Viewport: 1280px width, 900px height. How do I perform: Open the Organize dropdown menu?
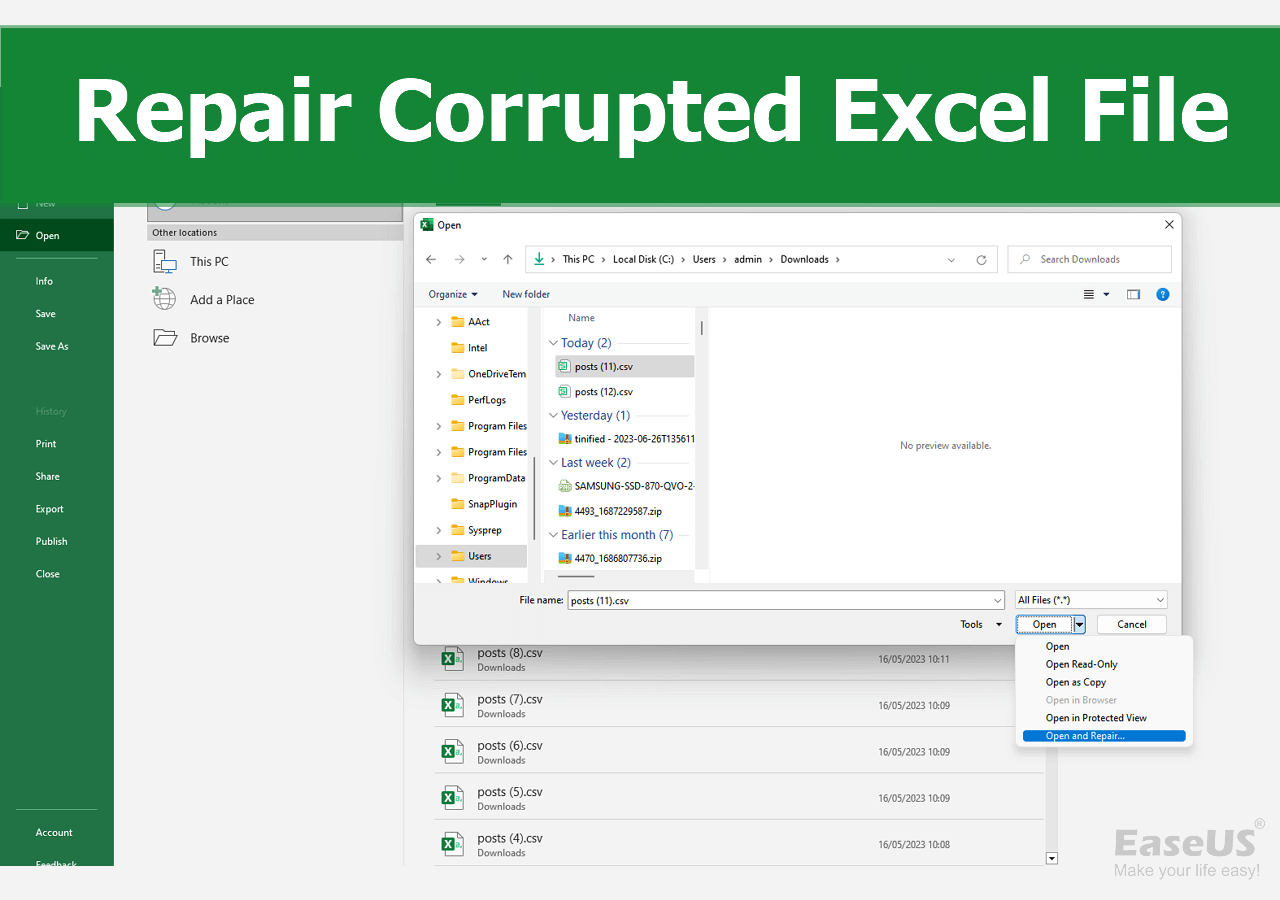(x=453, y=294)
